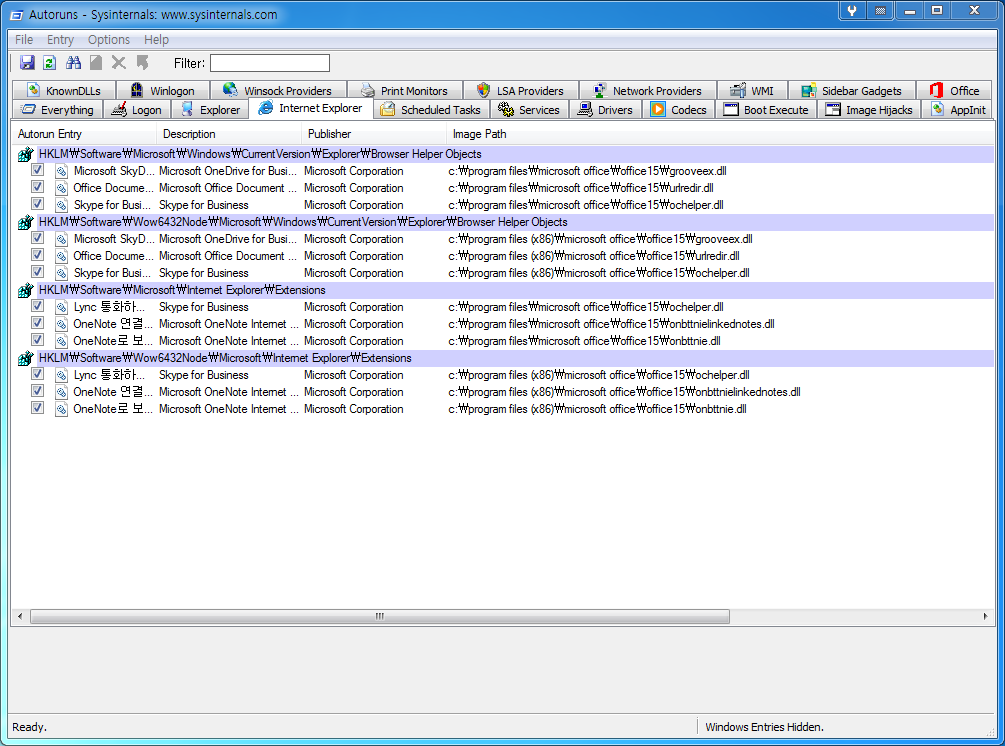Open the Image Hijacks tab

coord(869,110)
